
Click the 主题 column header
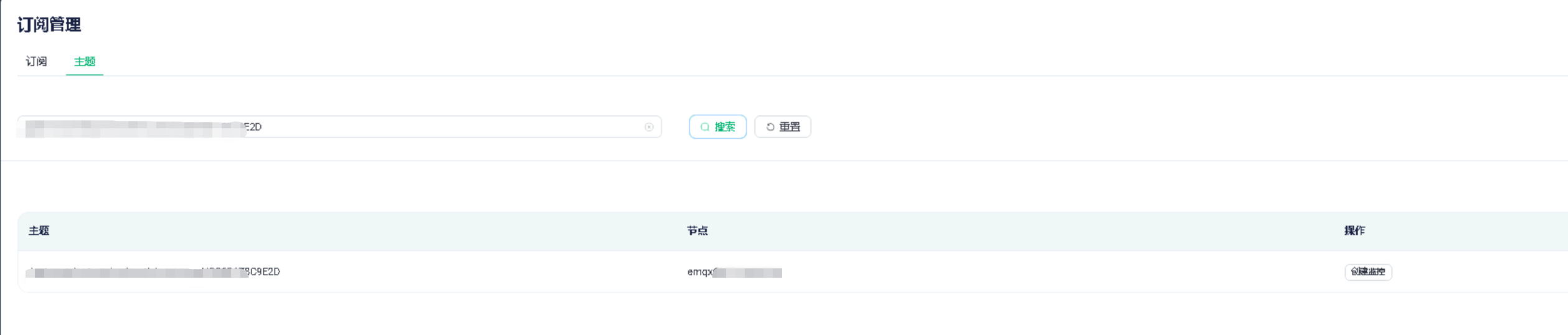39,231
